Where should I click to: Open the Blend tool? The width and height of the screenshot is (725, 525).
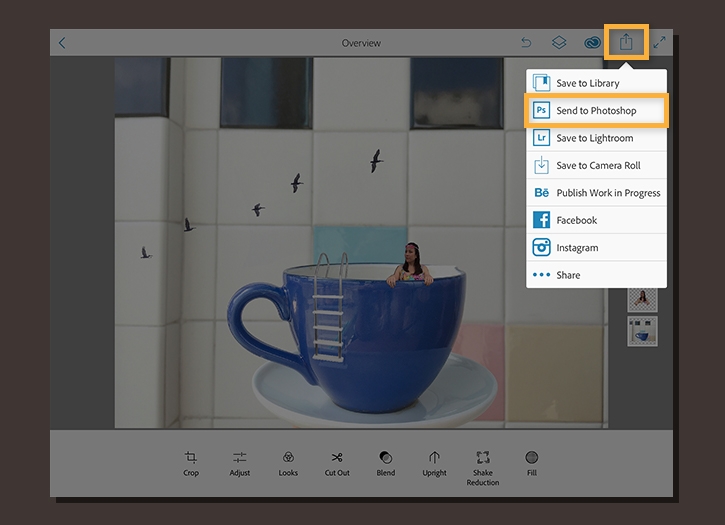386,463
